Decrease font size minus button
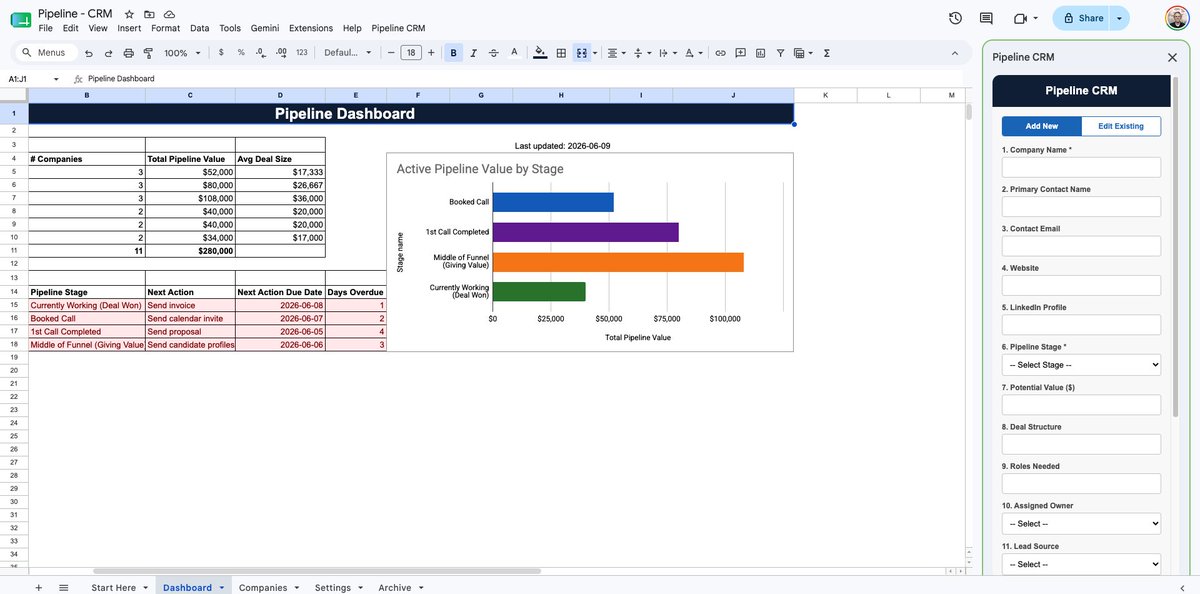This screenshot has width=1200, height=594. (x=391, y=52)
